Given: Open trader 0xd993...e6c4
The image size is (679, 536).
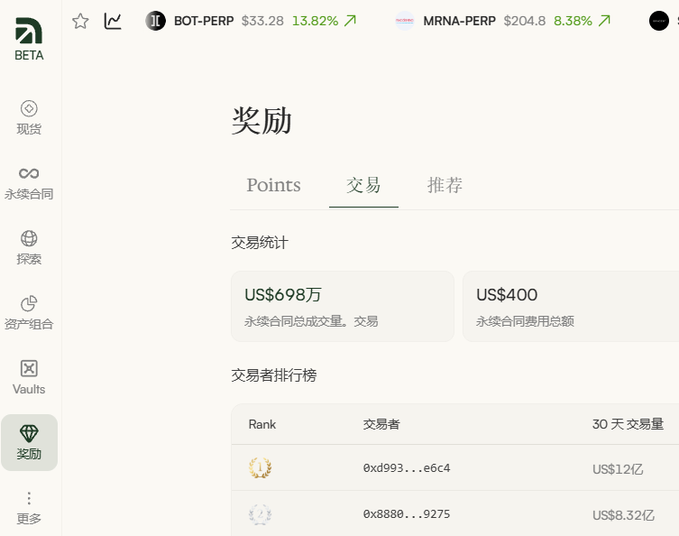Looking at the screenshot, I should click(407, 468).
